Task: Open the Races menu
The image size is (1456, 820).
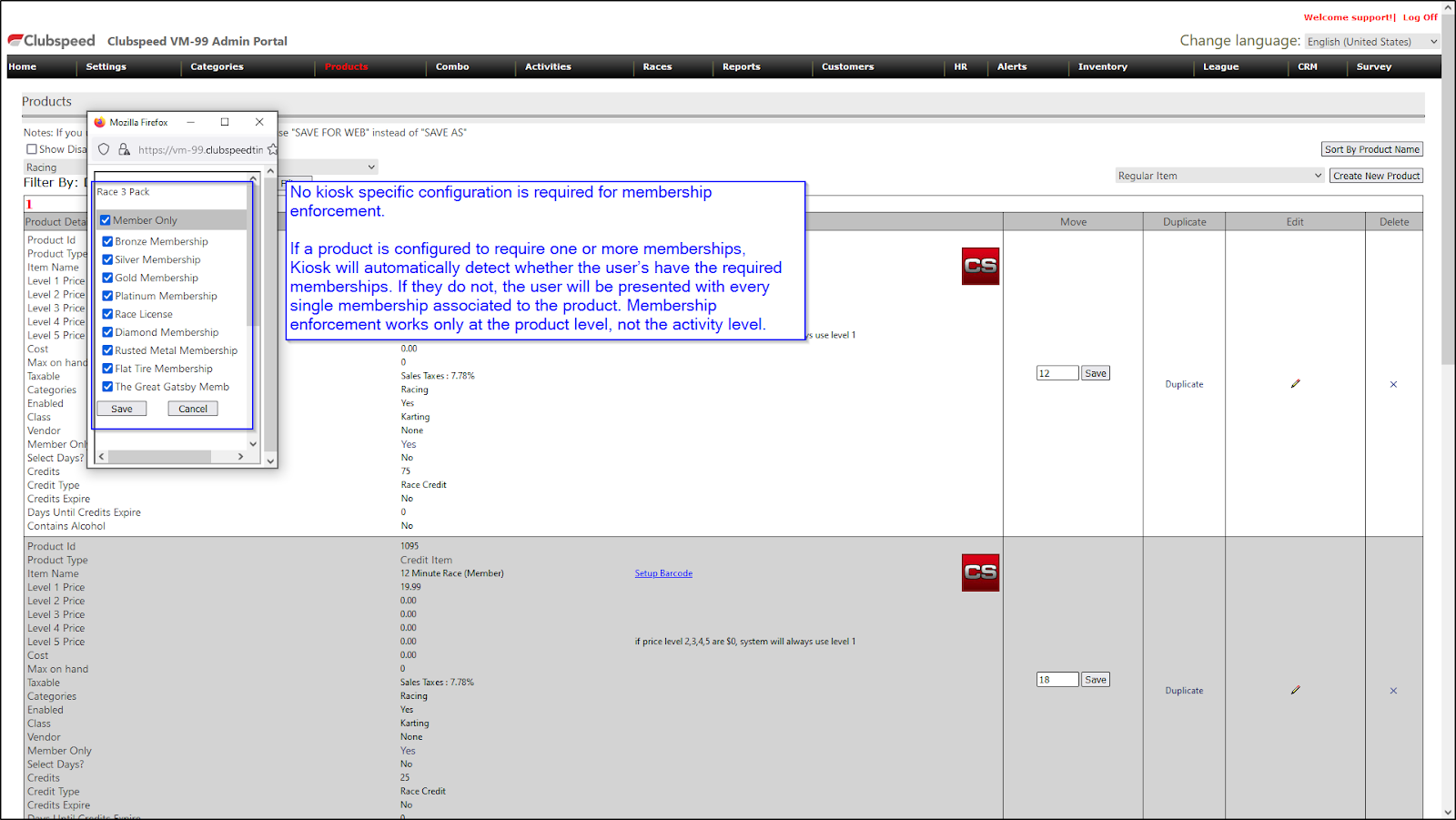Action: (x=657, y=66)
